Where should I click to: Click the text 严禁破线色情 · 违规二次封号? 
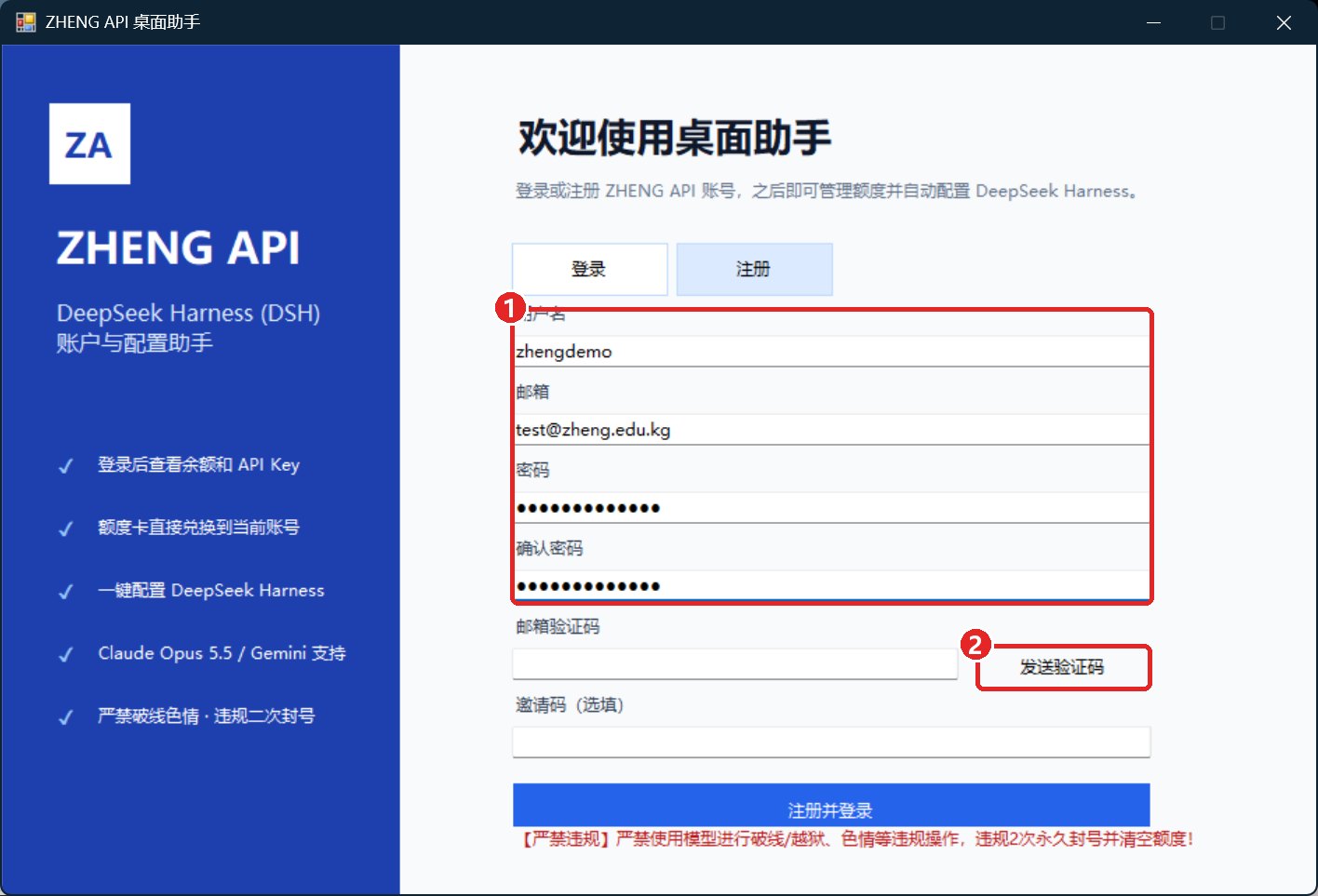pyautogui.click(x=207, y=715)
